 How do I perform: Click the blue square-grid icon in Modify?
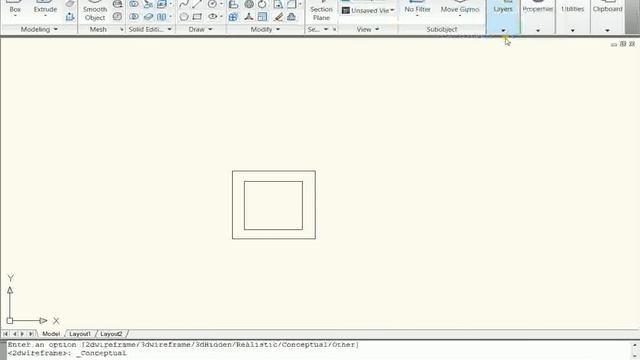263,17
